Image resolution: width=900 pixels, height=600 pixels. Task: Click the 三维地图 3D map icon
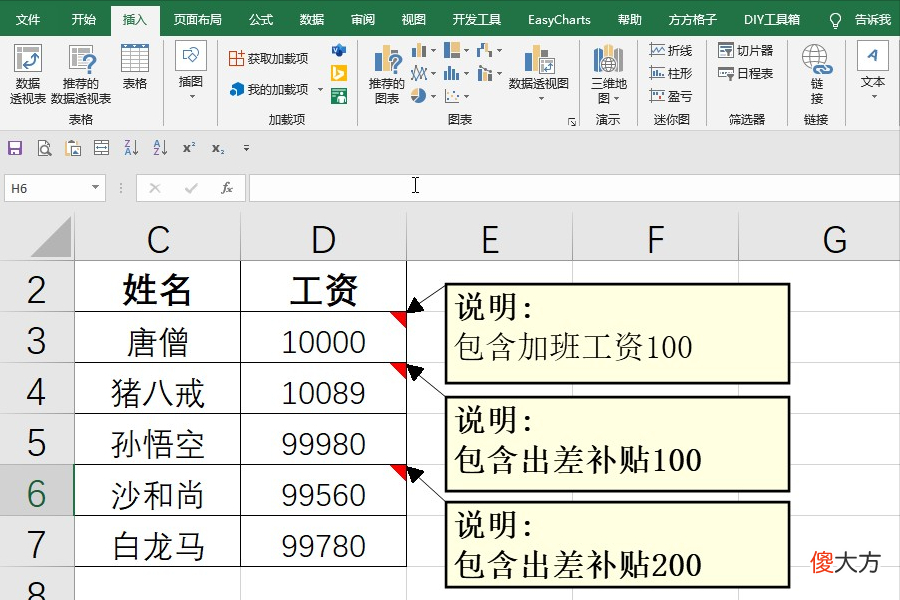click(x=608, y=75)
